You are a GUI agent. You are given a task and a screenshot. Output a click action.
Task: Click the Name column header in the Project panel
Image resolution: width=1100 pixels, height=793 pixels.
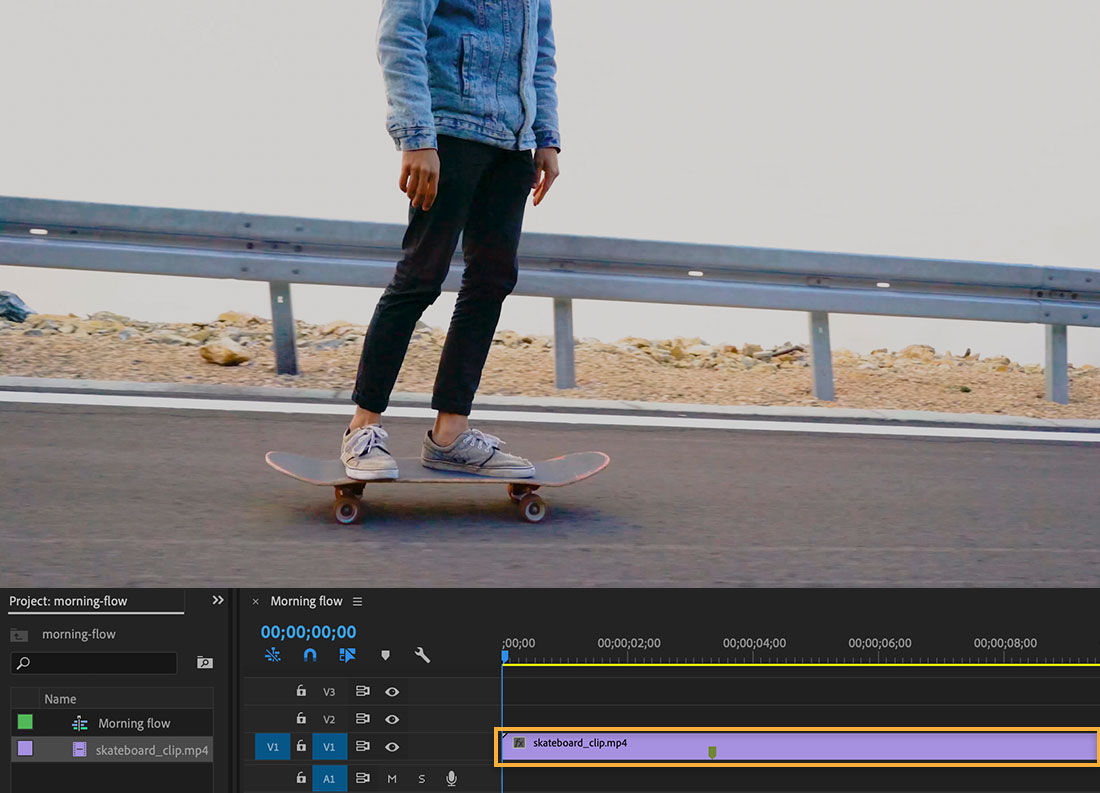point(61,698)
